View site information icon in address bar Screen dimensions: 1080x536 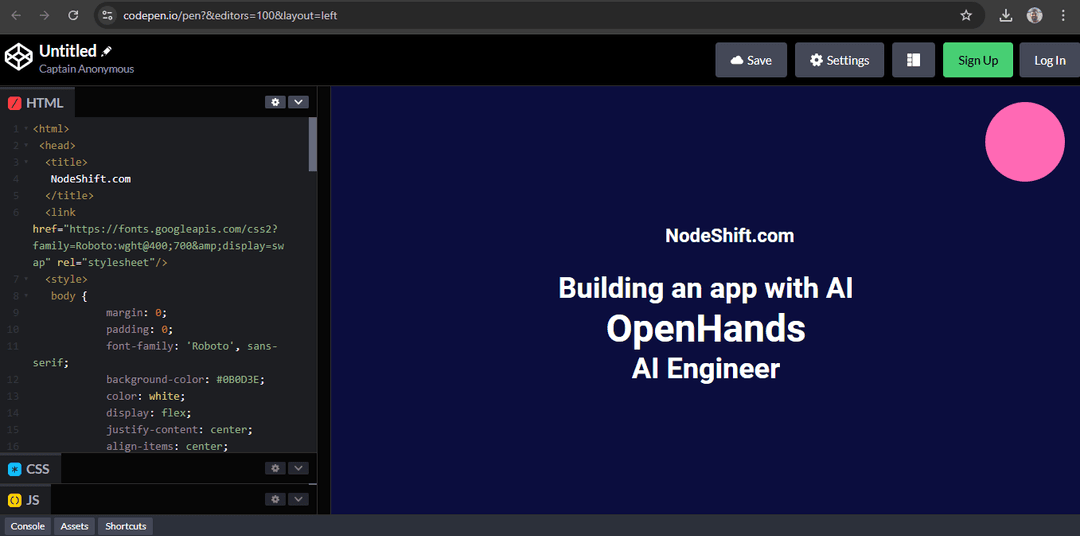click(107, 15)
